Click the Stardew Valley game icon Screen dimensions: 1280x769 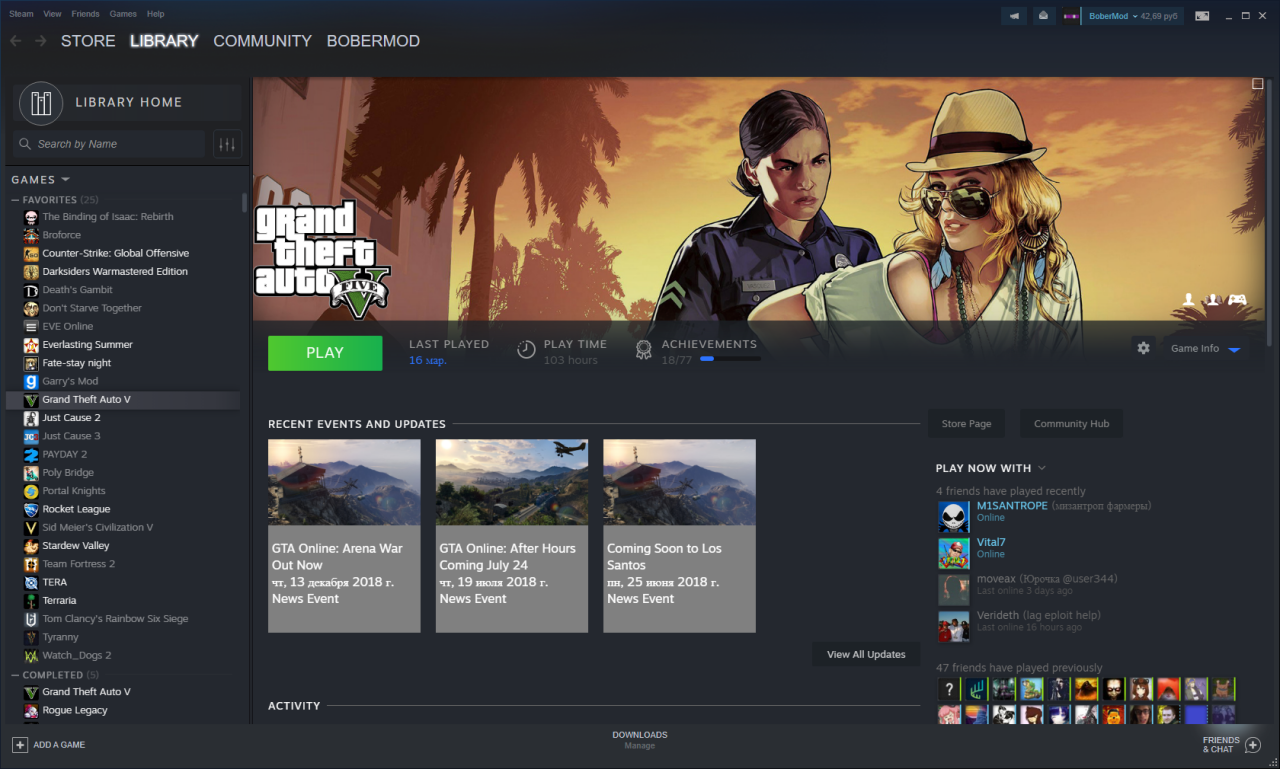tap(32, 546)
